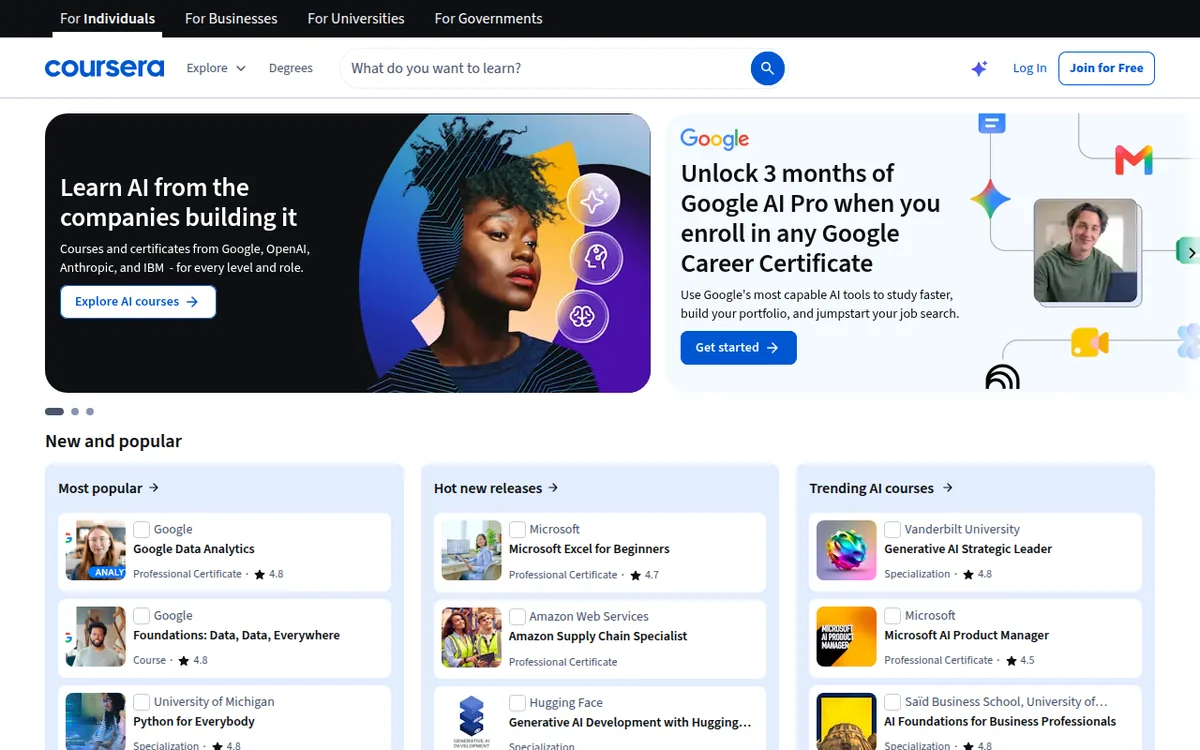The height and width of the screenshot is (750, 1200).
Task: Open Python for Everybody course link
Action: 194,721
